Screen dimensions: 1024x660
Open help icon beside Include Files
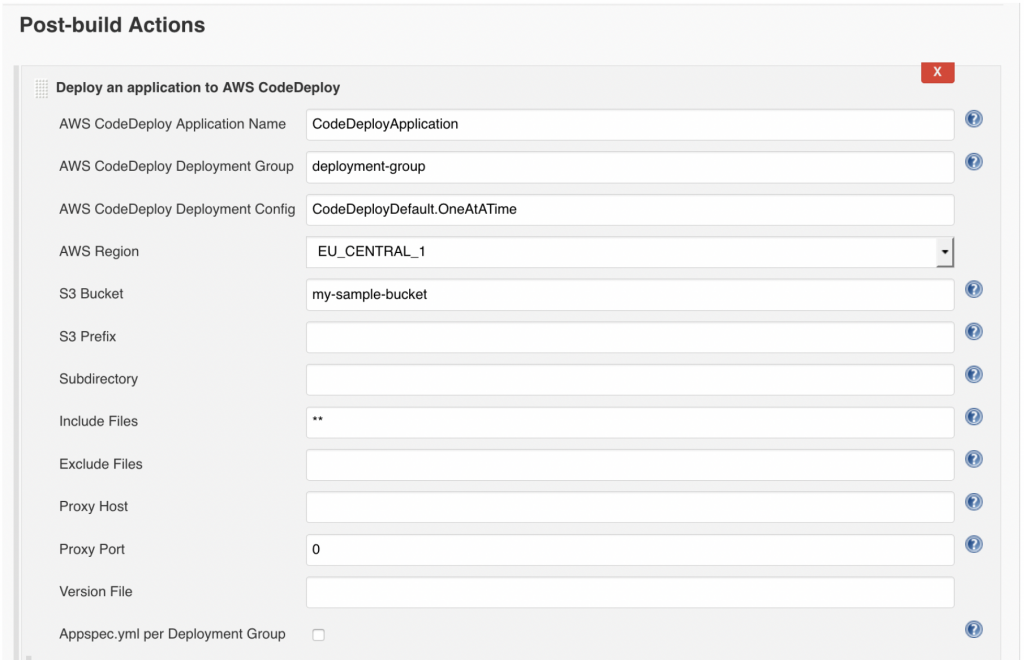(x=974, y=416)
